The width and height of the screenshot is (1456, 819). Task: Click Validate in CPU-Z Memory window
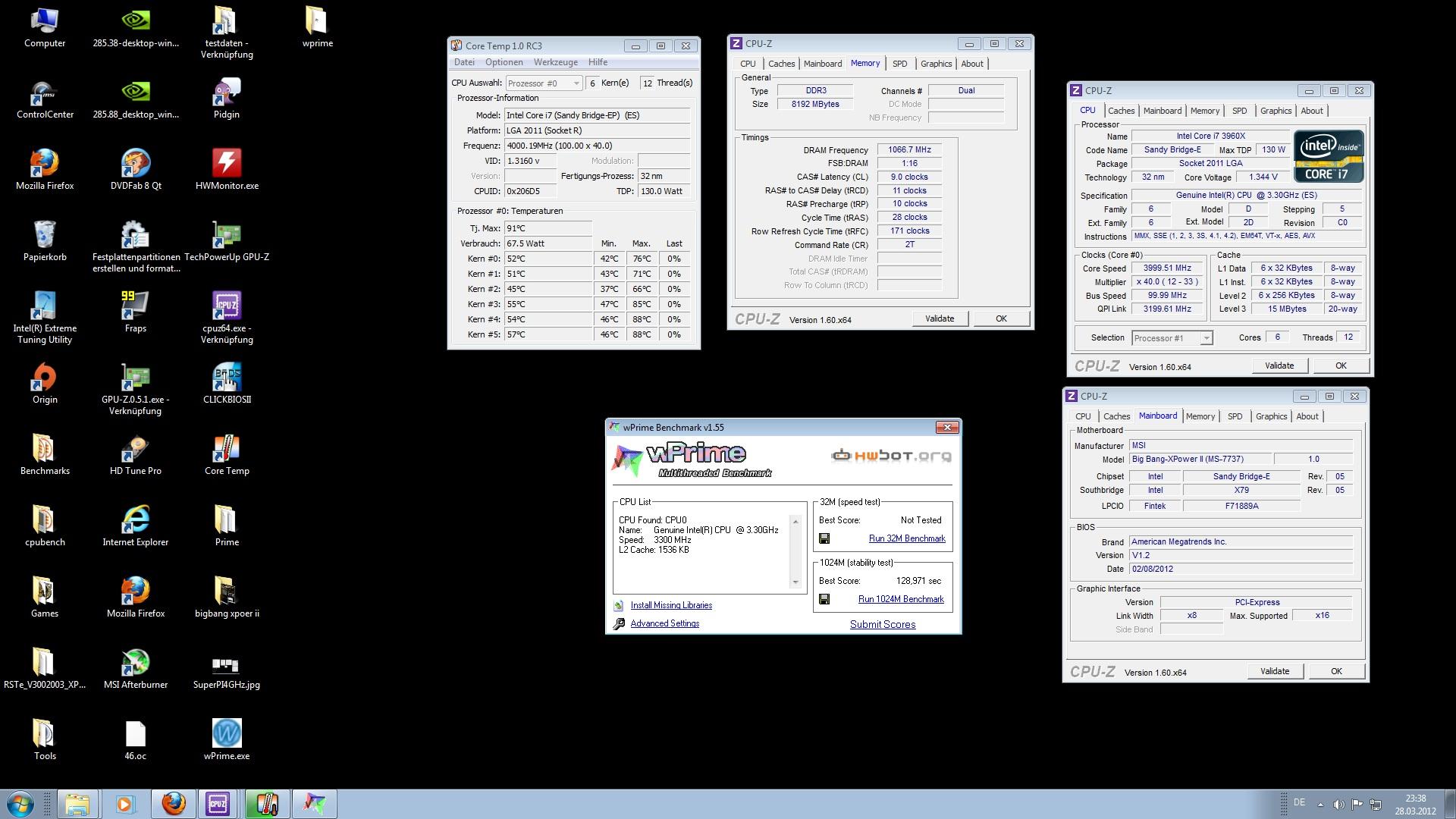tap(940, 318)
